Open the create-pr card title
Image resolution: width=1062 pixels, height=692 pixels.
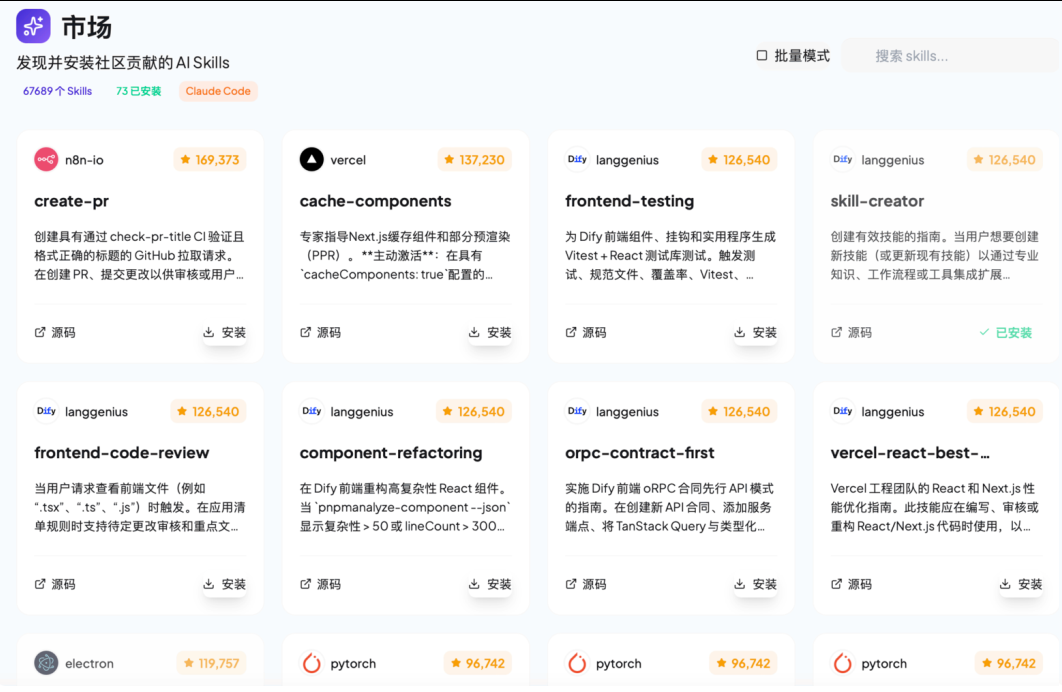coord(72,201)
